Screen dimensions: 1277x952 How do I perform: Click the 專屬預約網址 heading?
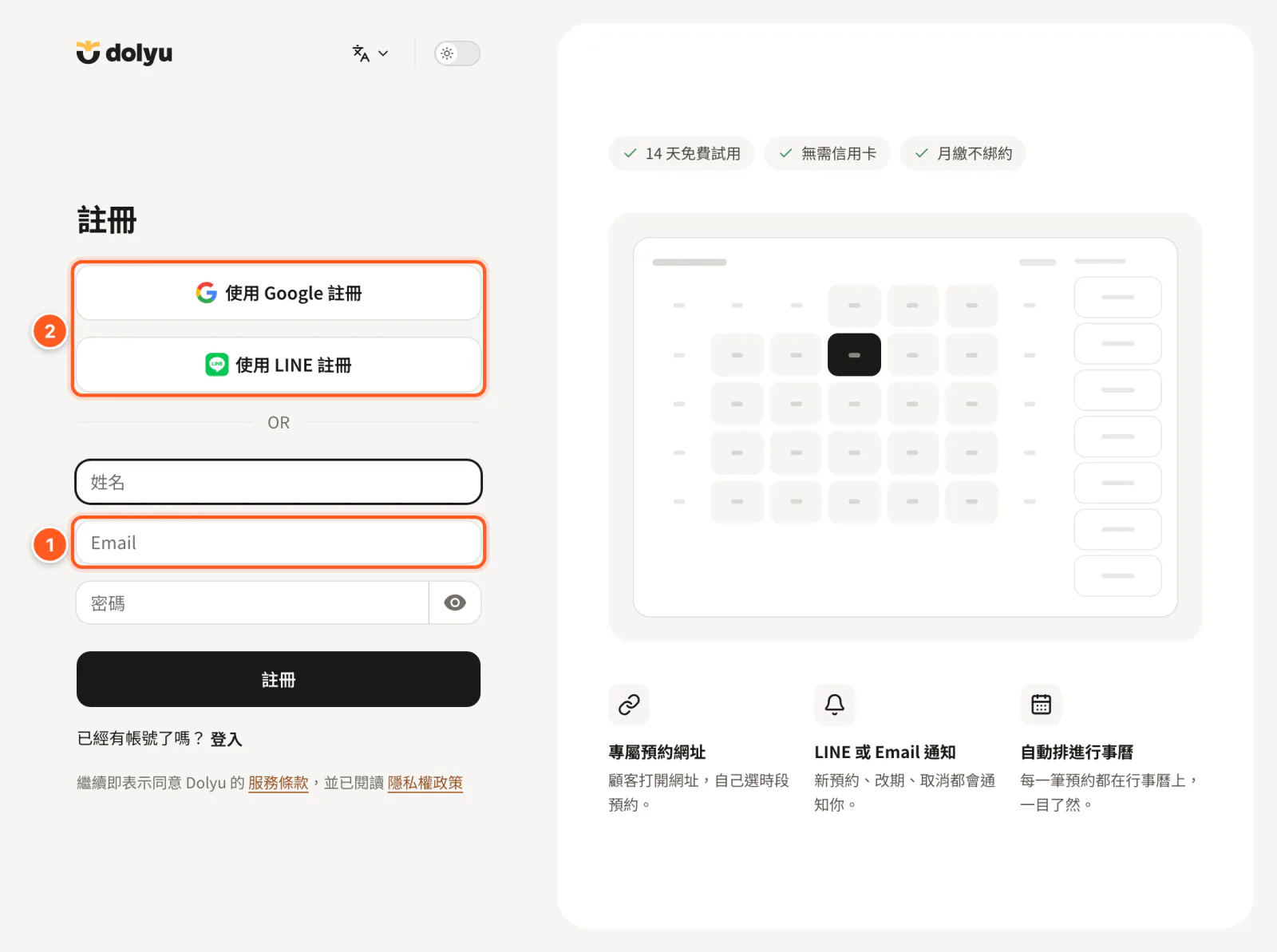657,753
